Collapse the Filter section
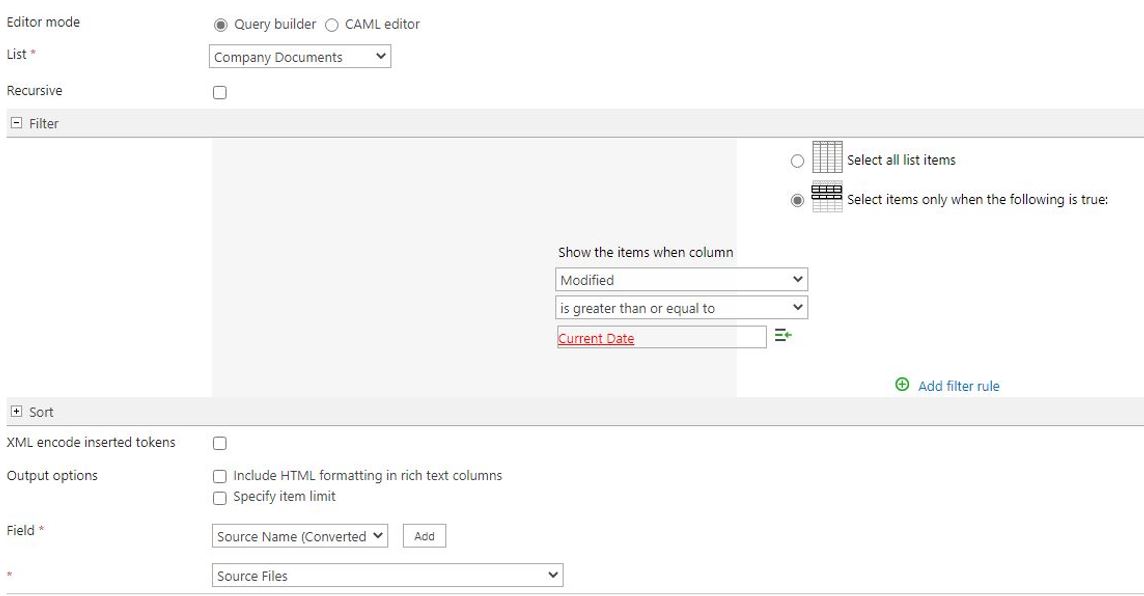This screenshot has height=596, width=1144. click(x=14, y=123)
